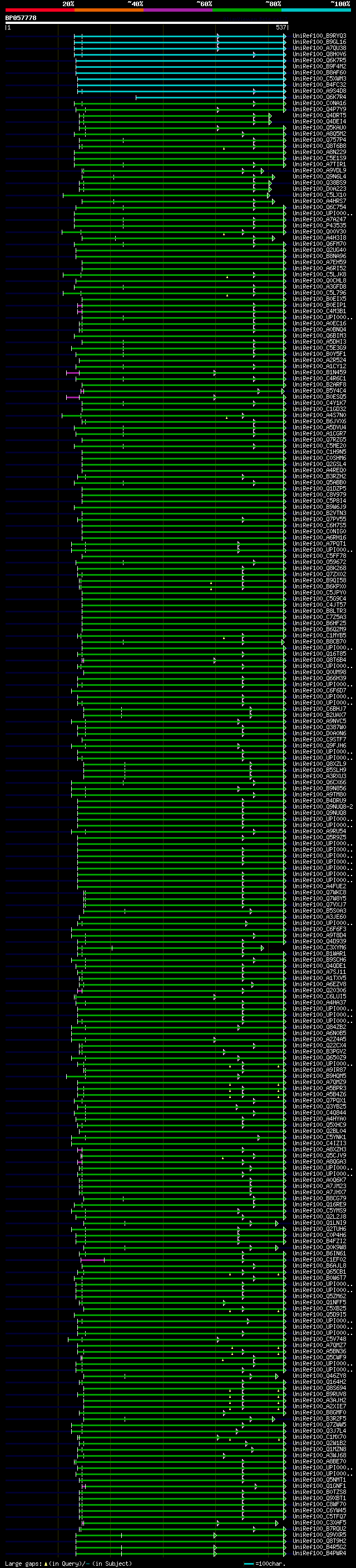The width and height of the screenshot is (356, 1568).
Task: Open hit UniRef100_B9GL16
Action: pyautogui.click(x=319, y=42)
